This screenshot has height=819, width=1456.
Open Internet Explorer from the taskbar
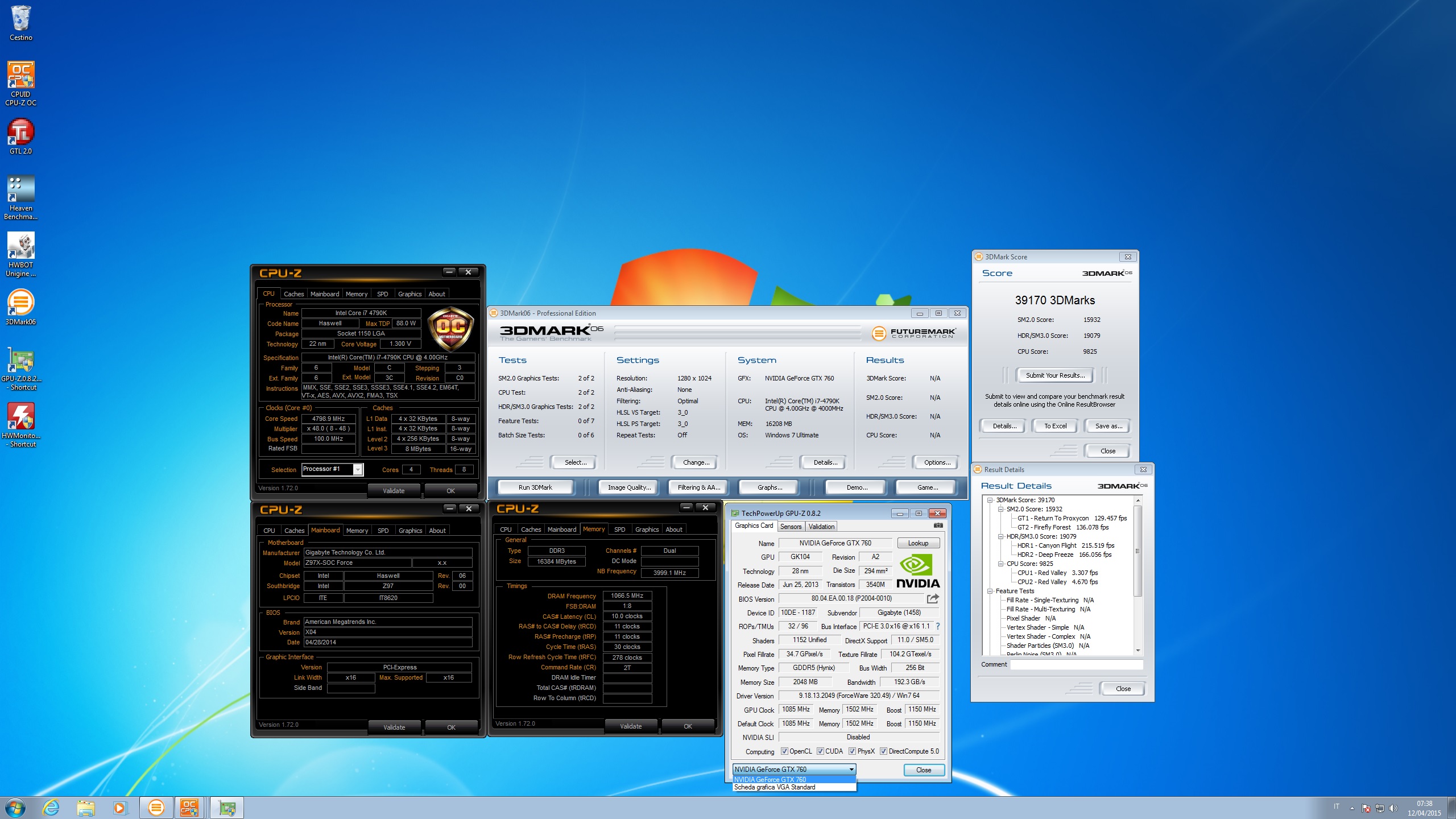coord(51,808)
